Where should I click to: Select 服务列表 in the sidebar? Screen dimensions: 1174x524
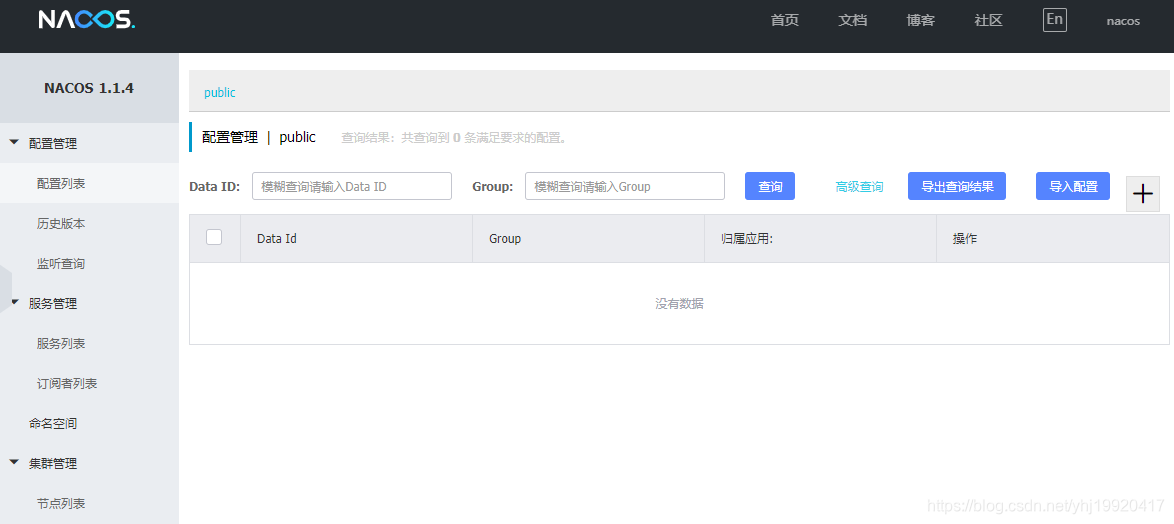[x=89, y=344]
